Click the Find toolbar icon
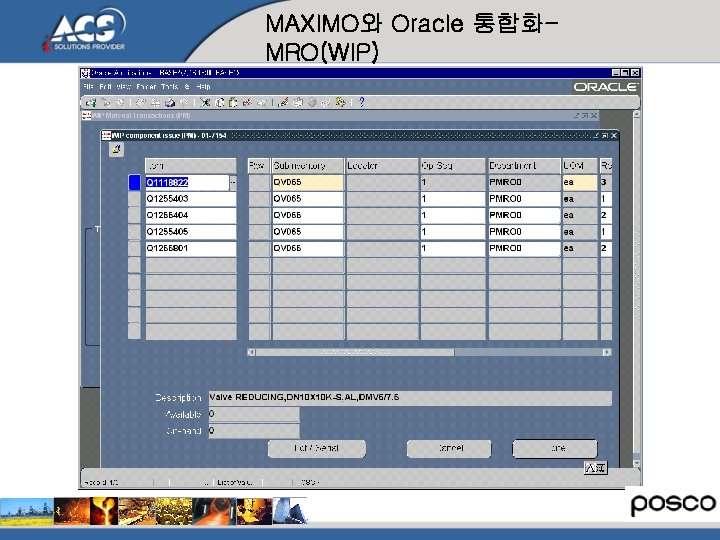The image size is (720, 540). [x=106, y=102]
